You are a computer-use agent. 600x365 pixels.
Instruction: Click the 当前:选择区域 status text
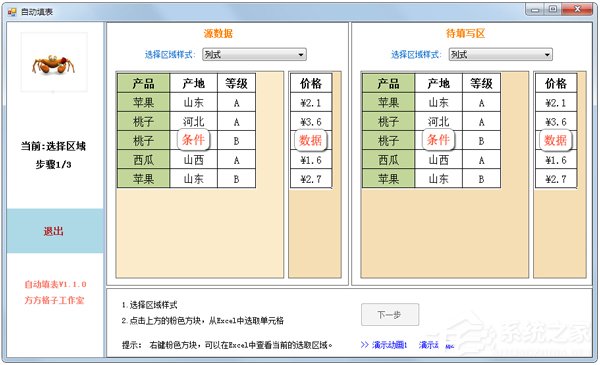pos(54,146)
